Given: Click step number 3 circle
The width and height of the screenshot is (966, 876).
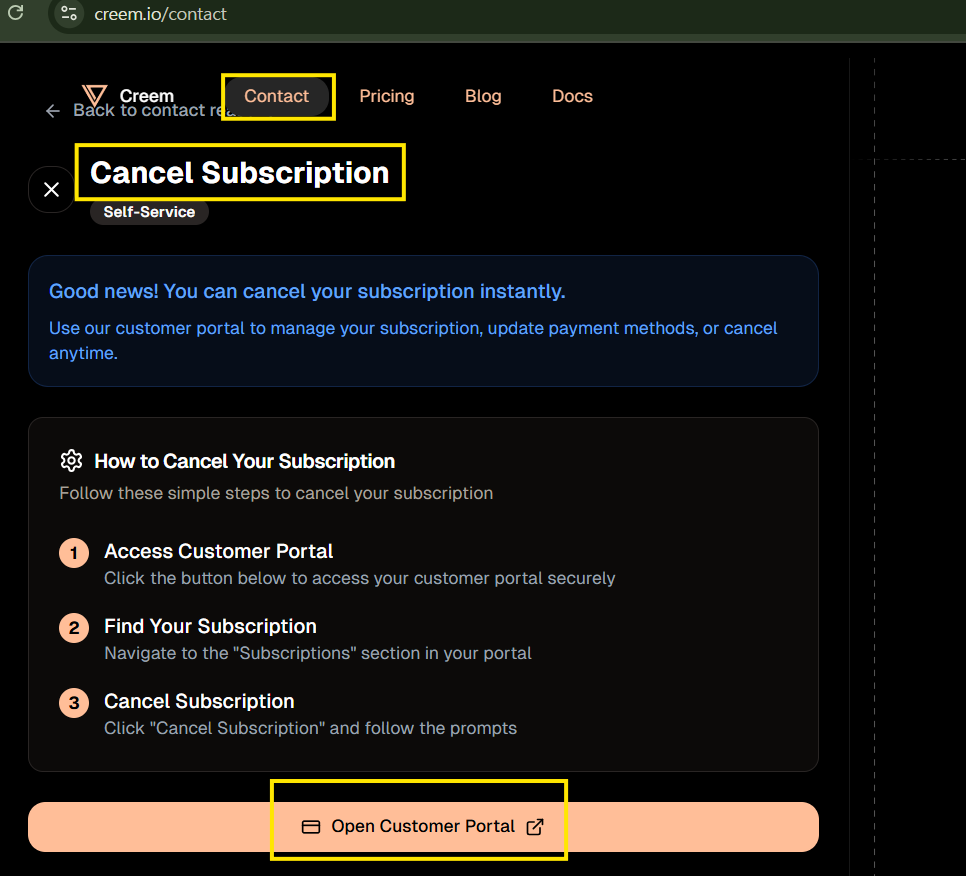Looking at the screenshot, I should 74,703.
